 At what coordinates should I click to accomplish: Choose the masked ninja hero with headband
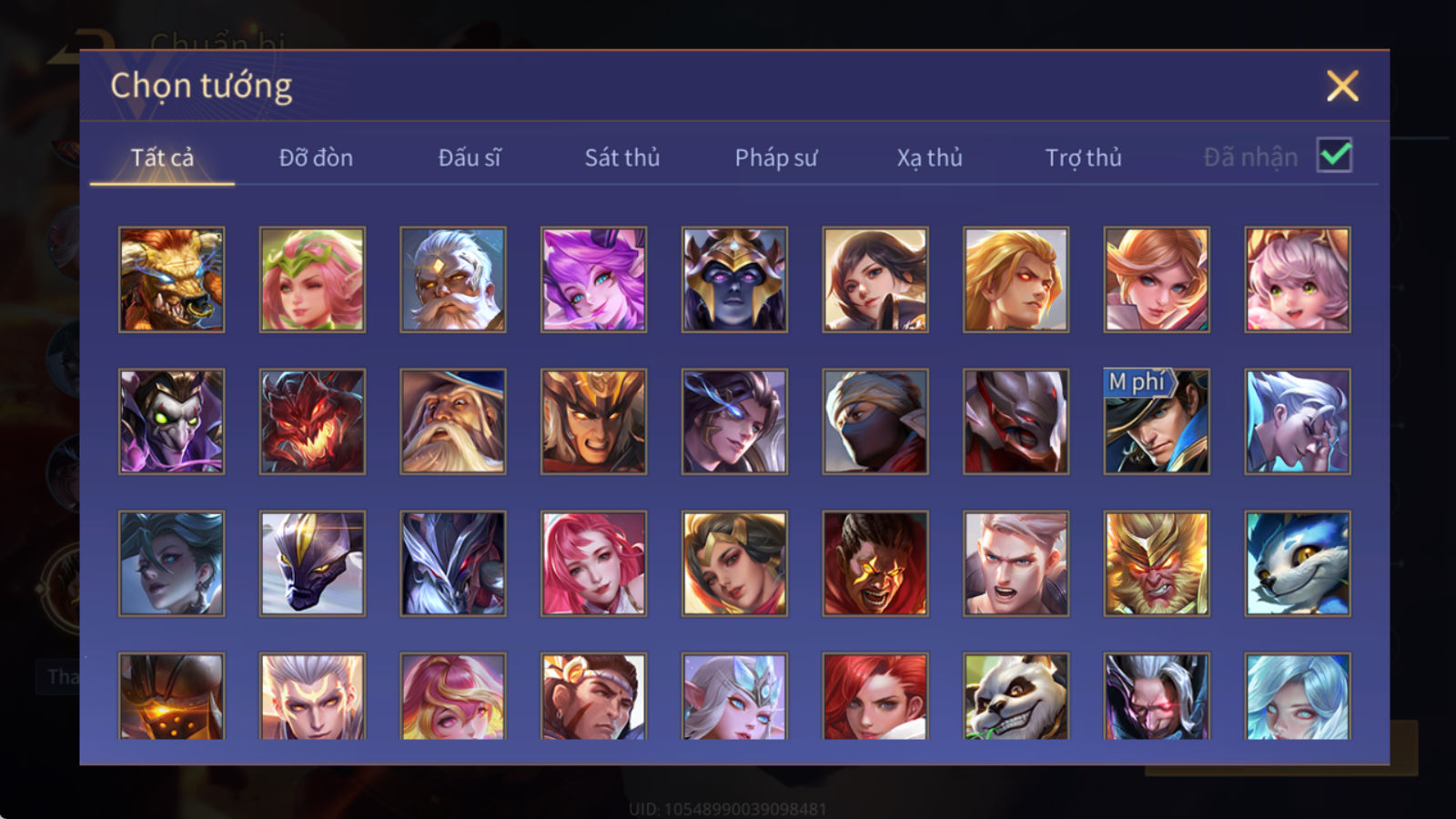(x=875, y=421)
